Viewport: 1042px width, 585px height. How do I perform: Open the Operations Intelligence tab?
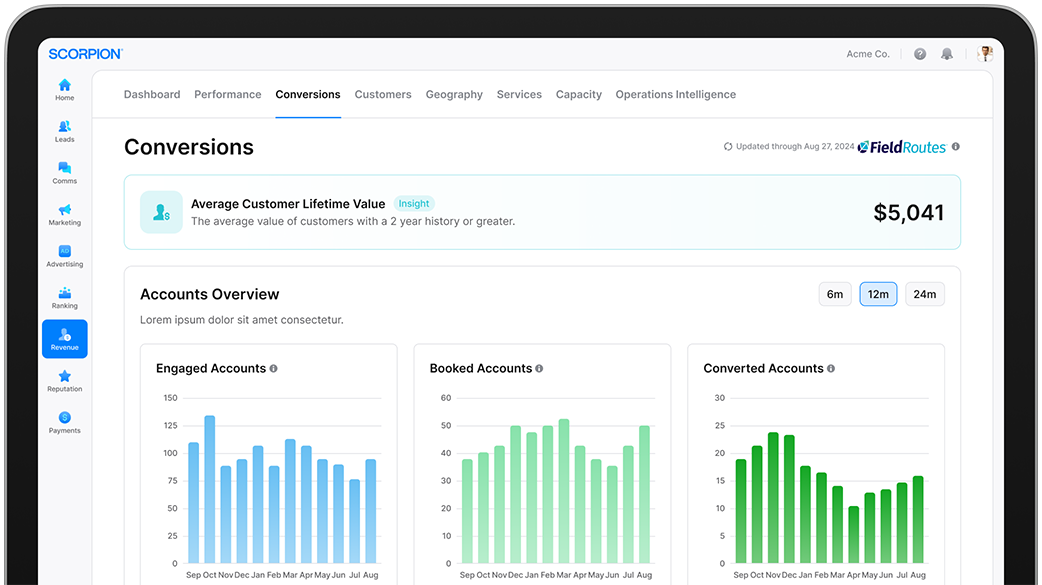(x=675, y=95)
